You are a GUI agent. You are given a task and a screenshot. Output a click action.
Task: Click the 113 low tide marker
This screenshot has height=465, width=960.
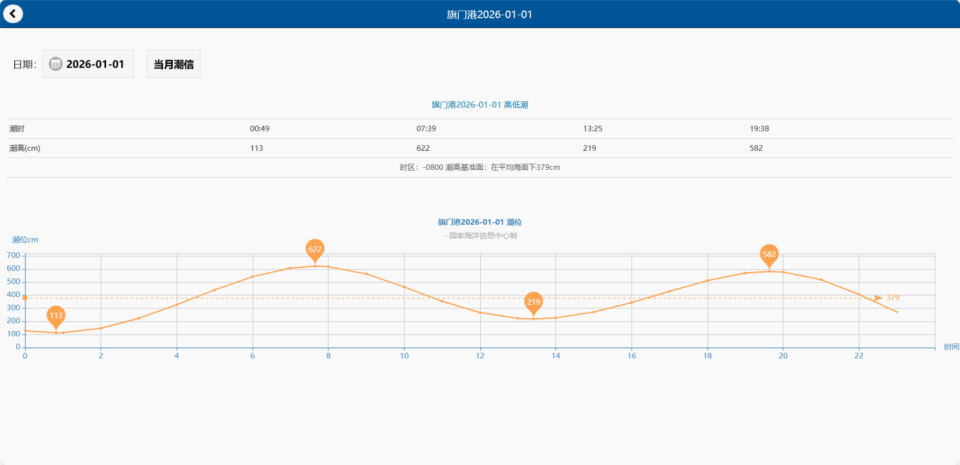[x=56, y=317]
